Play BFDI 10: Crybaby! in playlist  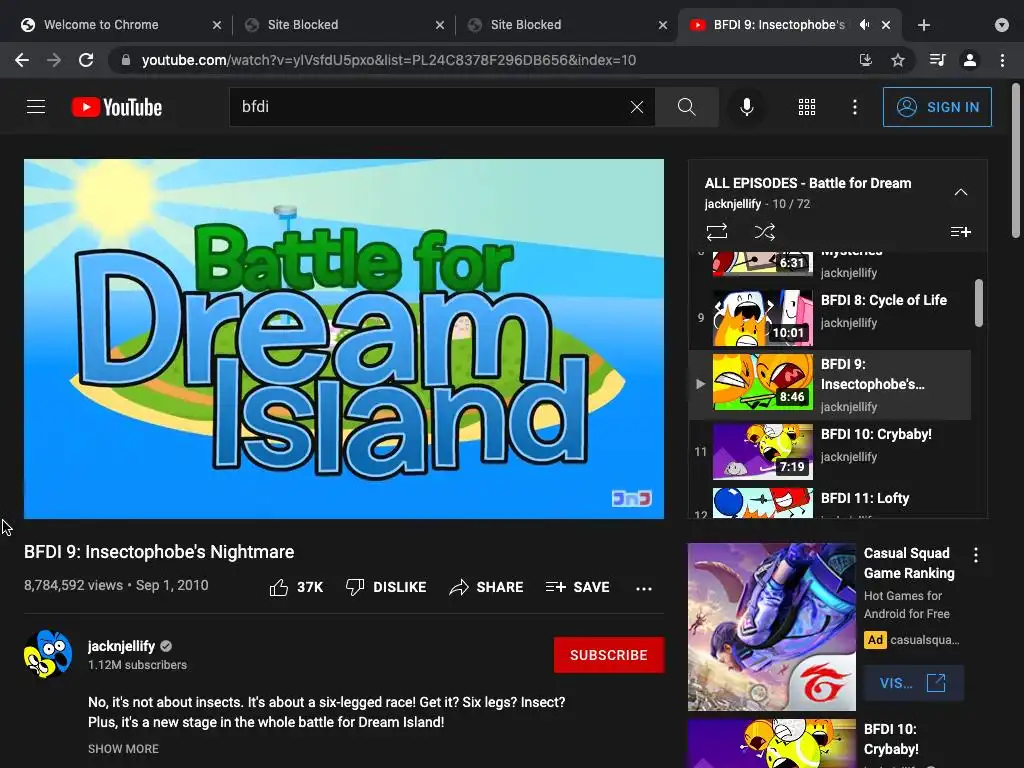pos(830,452)
